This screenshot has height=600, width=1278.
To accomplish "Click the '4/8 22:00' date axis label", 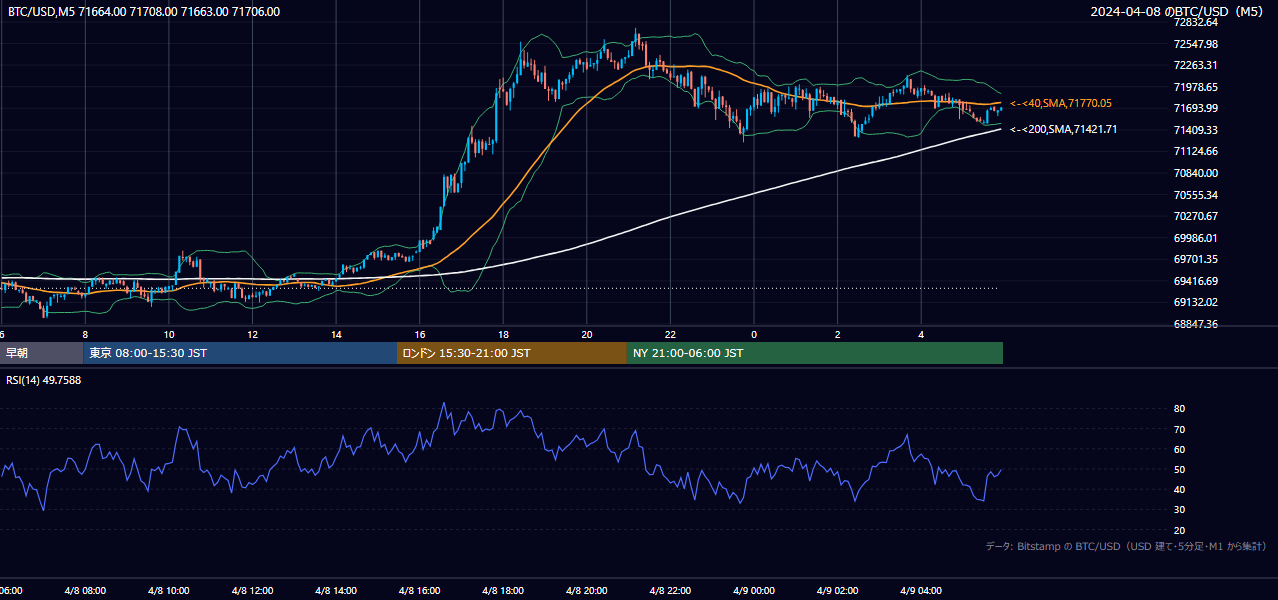I will click(671, 591).
